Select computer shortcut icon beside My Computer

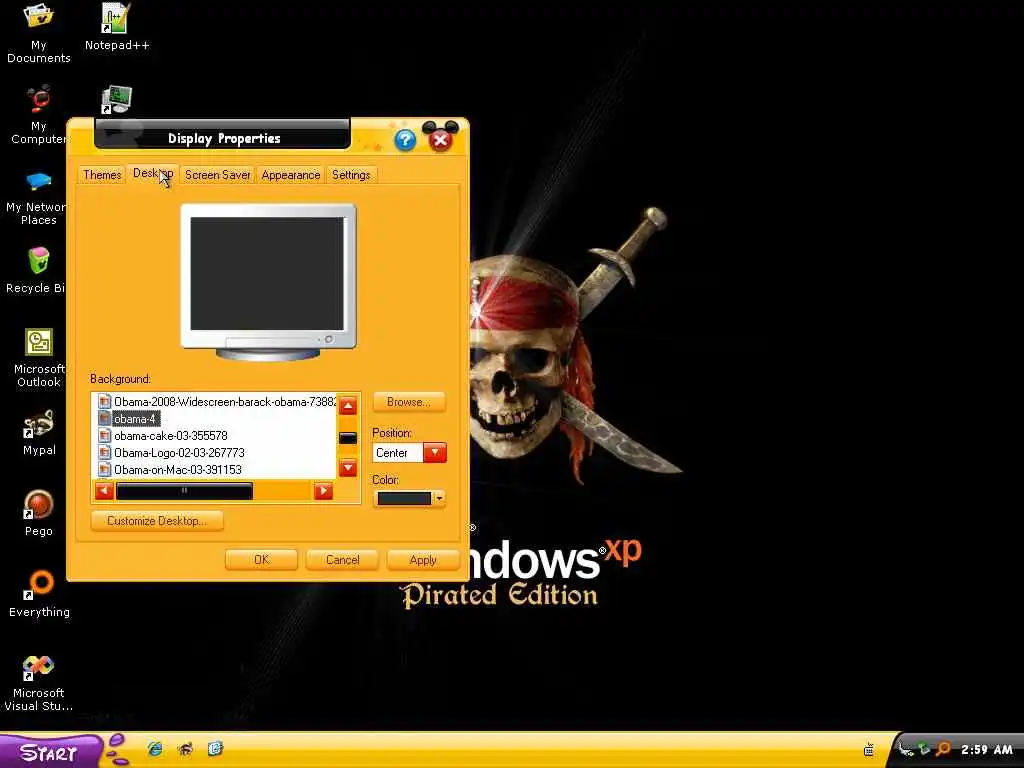tap(117, 100)
